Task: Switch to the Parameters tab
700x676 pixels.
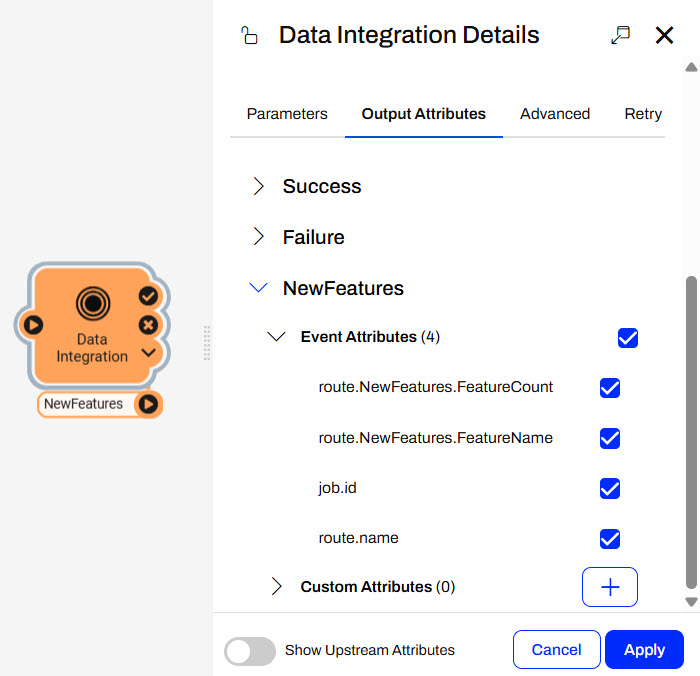Action: [287, 114]
